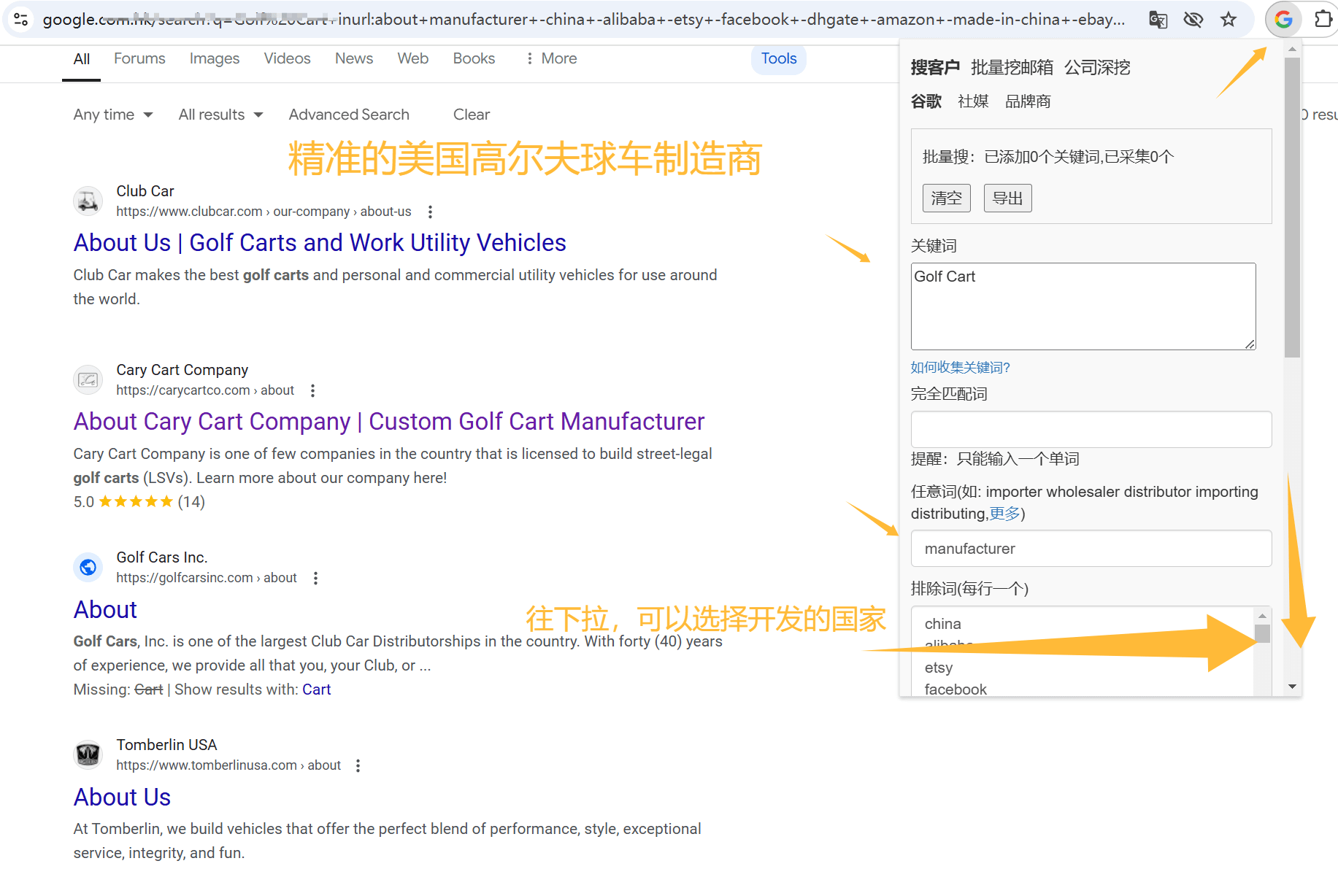Click the extension panel scroll-down arrow
This screenshot has width=1338, height=896.
[1292, 687]
